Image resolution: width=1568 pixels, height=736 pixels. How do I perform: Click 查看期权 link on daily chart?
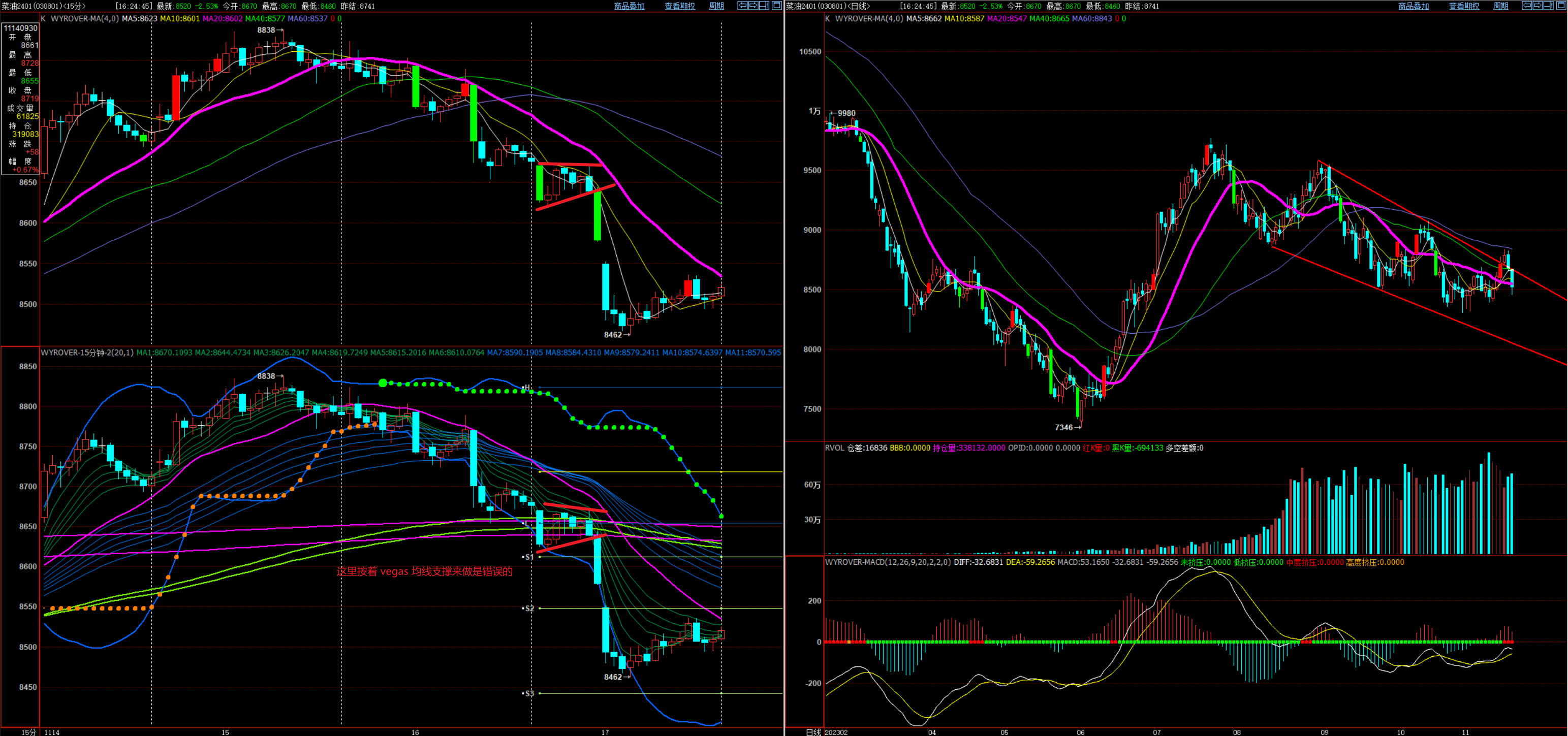pos(1464,6)
